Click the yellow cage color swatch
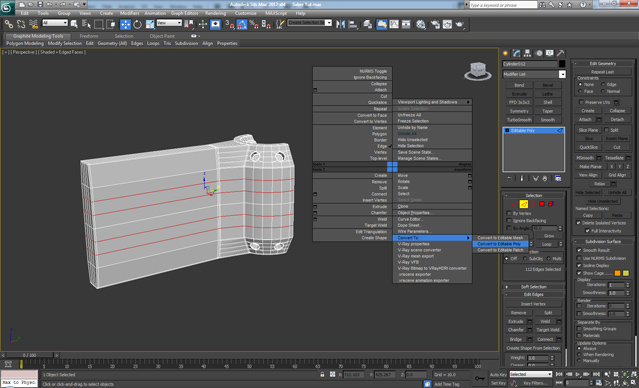This screenshot has width=639, height=388. click(626, 273)
